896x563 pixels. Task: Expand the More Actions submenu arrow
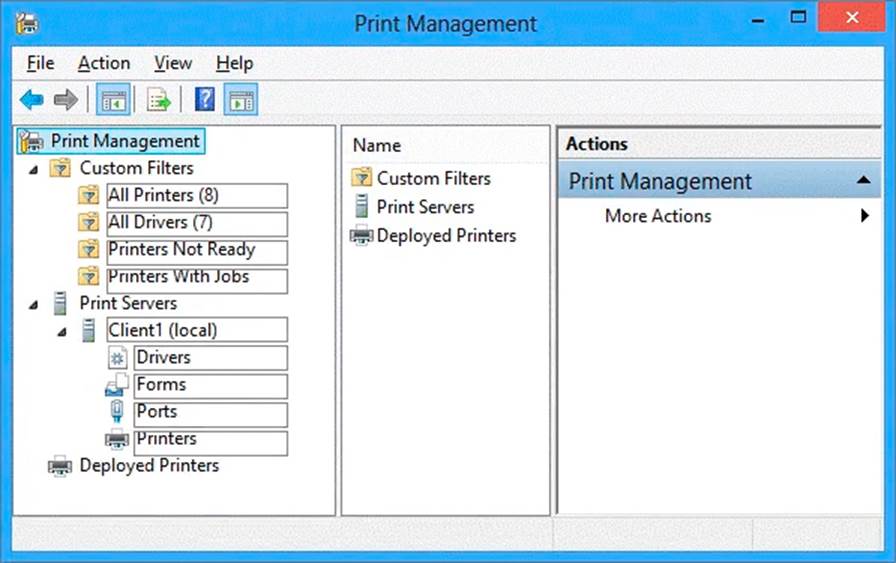[865, 215]
